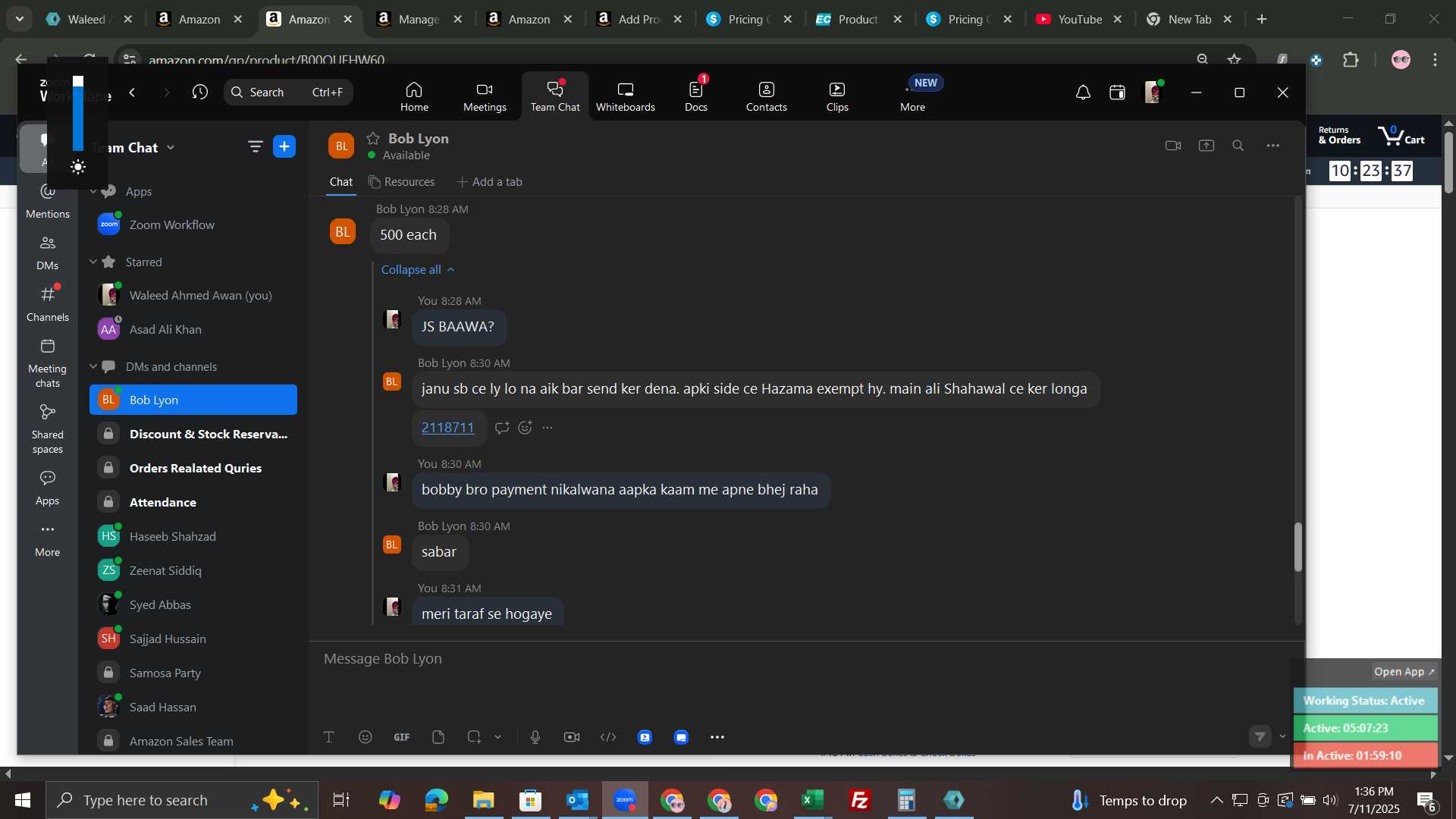Open Zeenat Siddiq chat
Screen dimensions: 1456x819
pos(193,570)
